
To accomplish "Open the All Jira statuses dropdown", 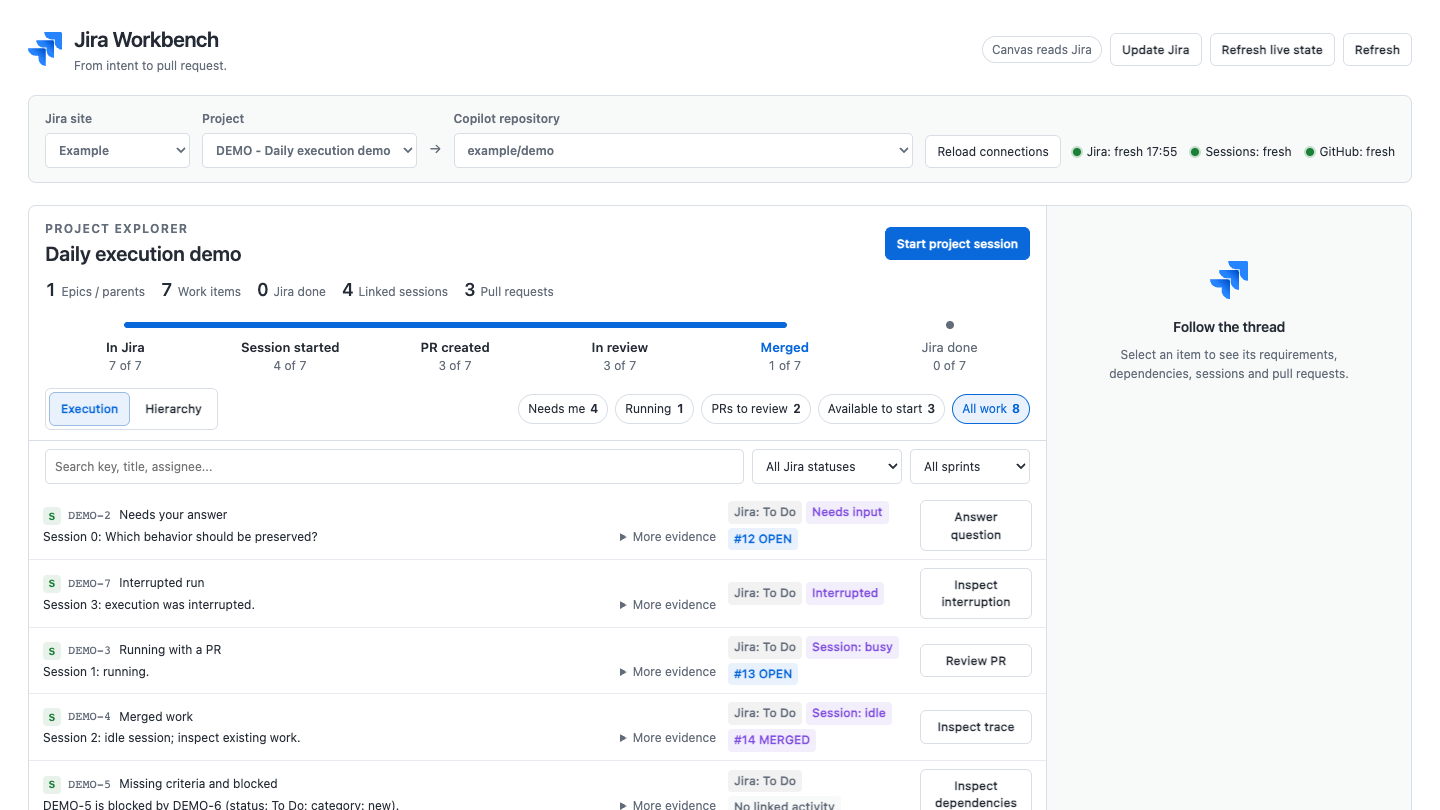I will 827,467.
